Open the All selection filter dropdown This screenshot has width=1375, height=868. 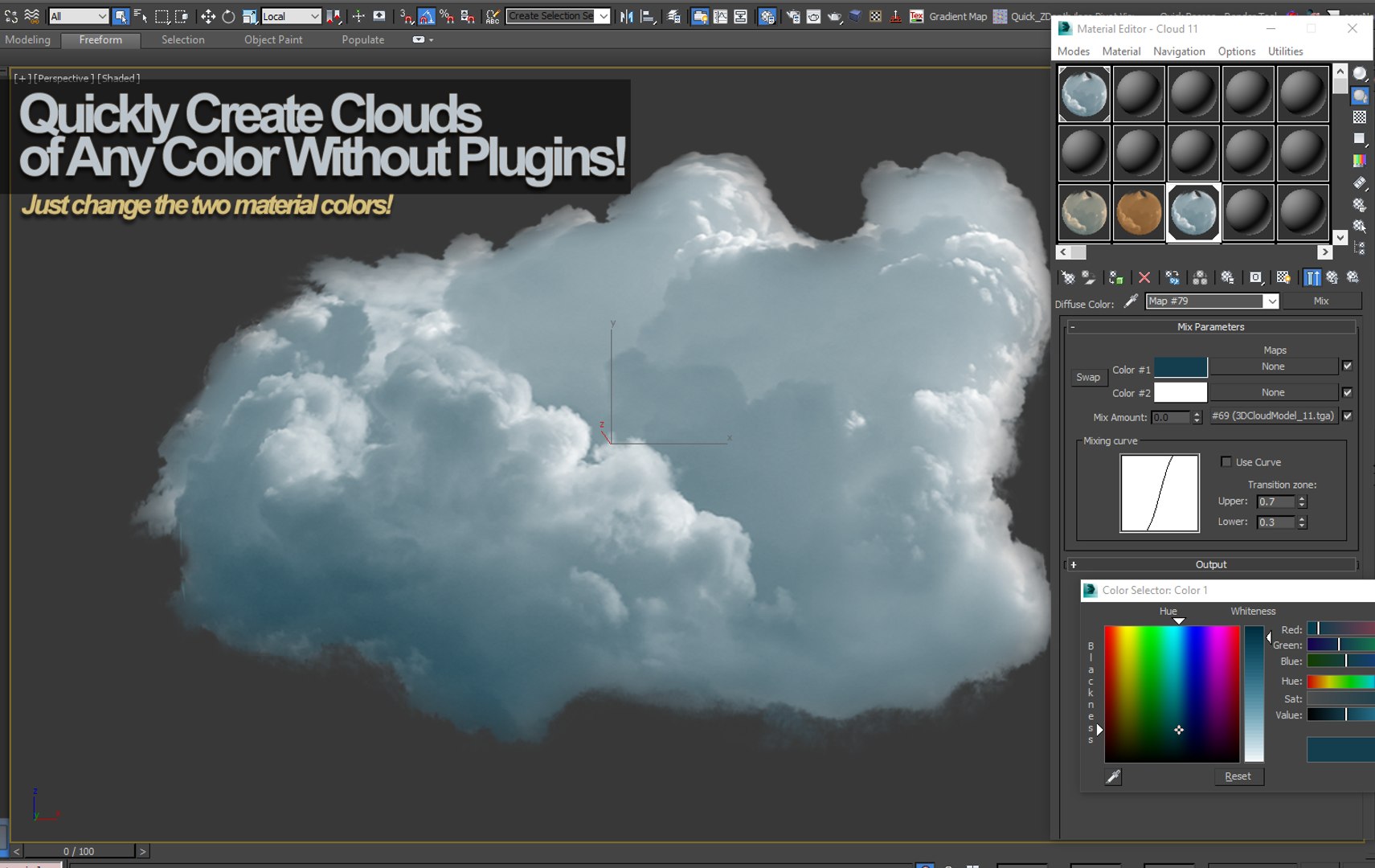point(78,16)
